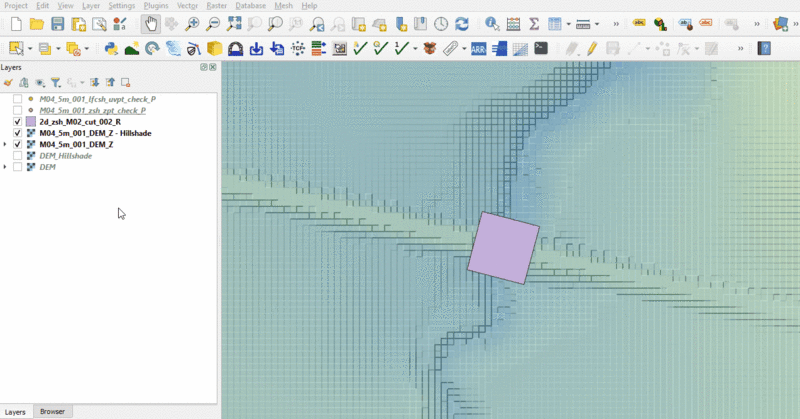Click the purple square polygon on the map
The height and width of the screenshot is (419, 800).
click(504, 247)
